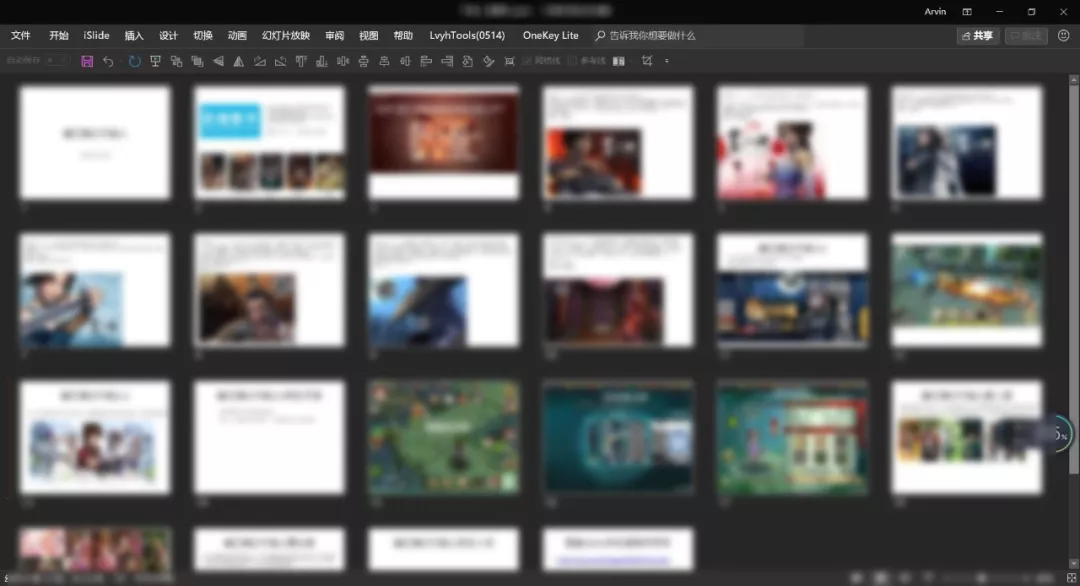
Task: Click the Save icon on quick access toolbar
Action: tap(86, 61)
